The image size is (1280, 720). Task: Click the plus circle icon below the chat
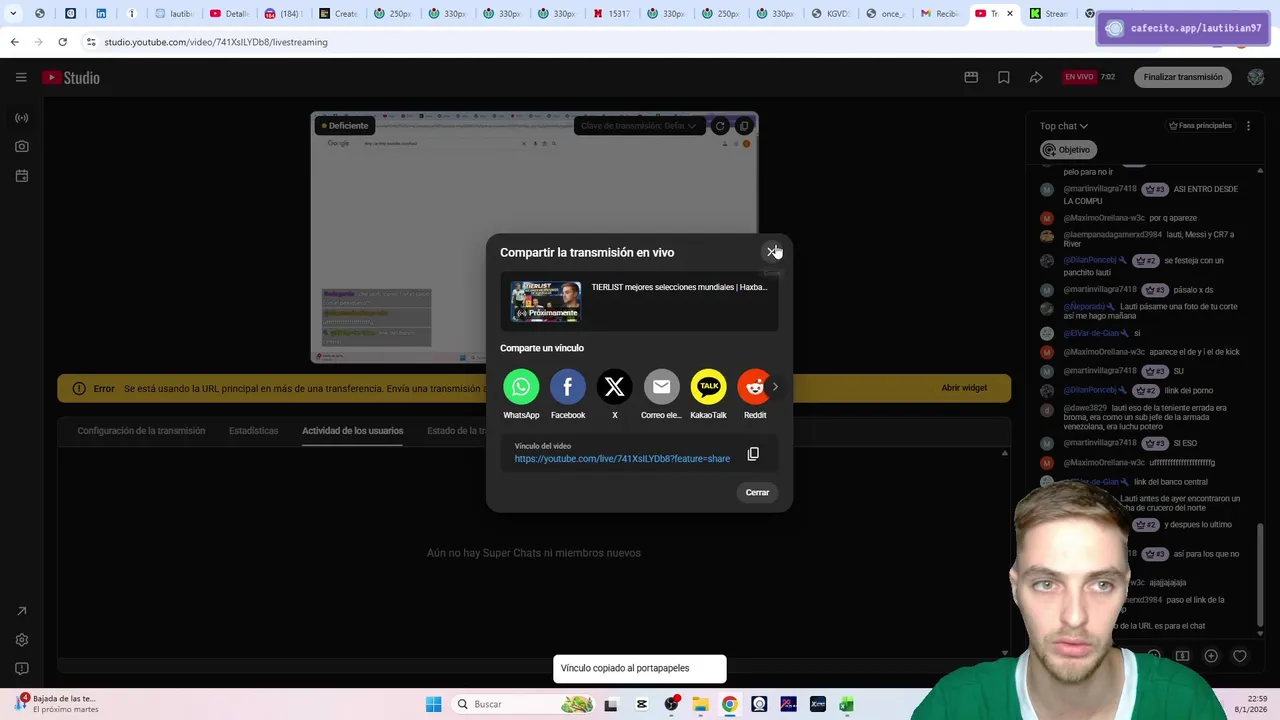[x=1211, y=656]
